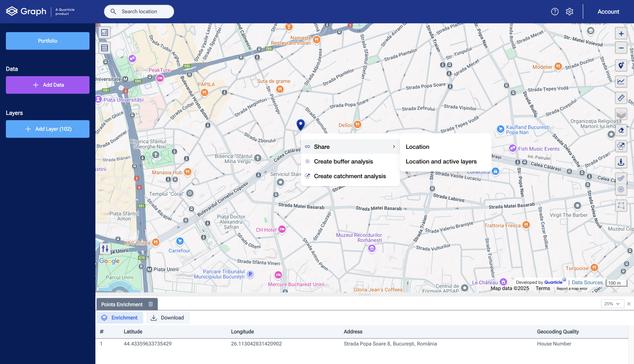This screenshot has width=634, height=364.
Task: Click the Kaufland Bucuresti map marker
Action: pos(501,129)
